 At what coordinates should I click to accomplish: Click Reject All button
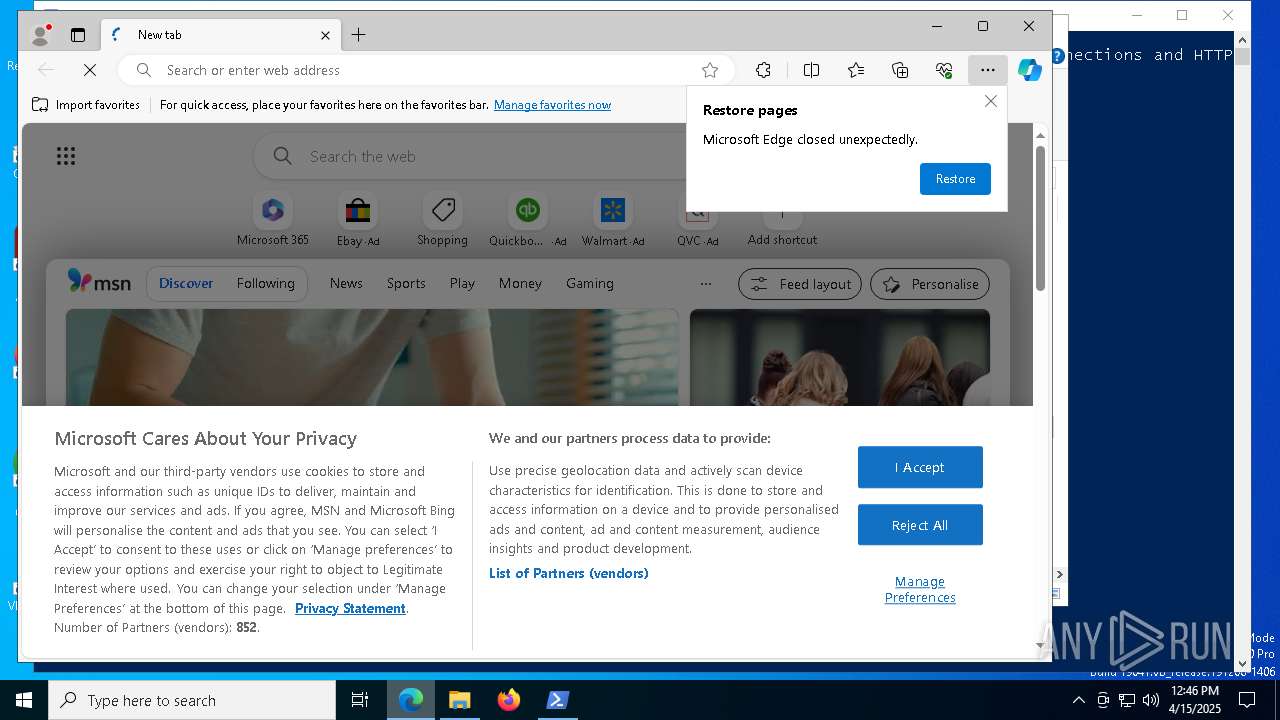point(920,525)
